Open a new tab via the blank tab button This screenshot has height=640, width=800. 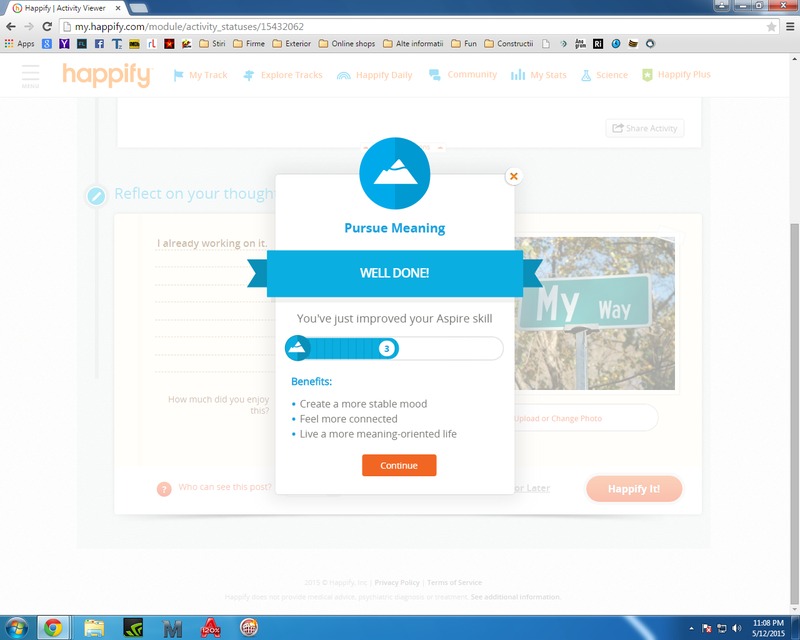click(138, 8)
